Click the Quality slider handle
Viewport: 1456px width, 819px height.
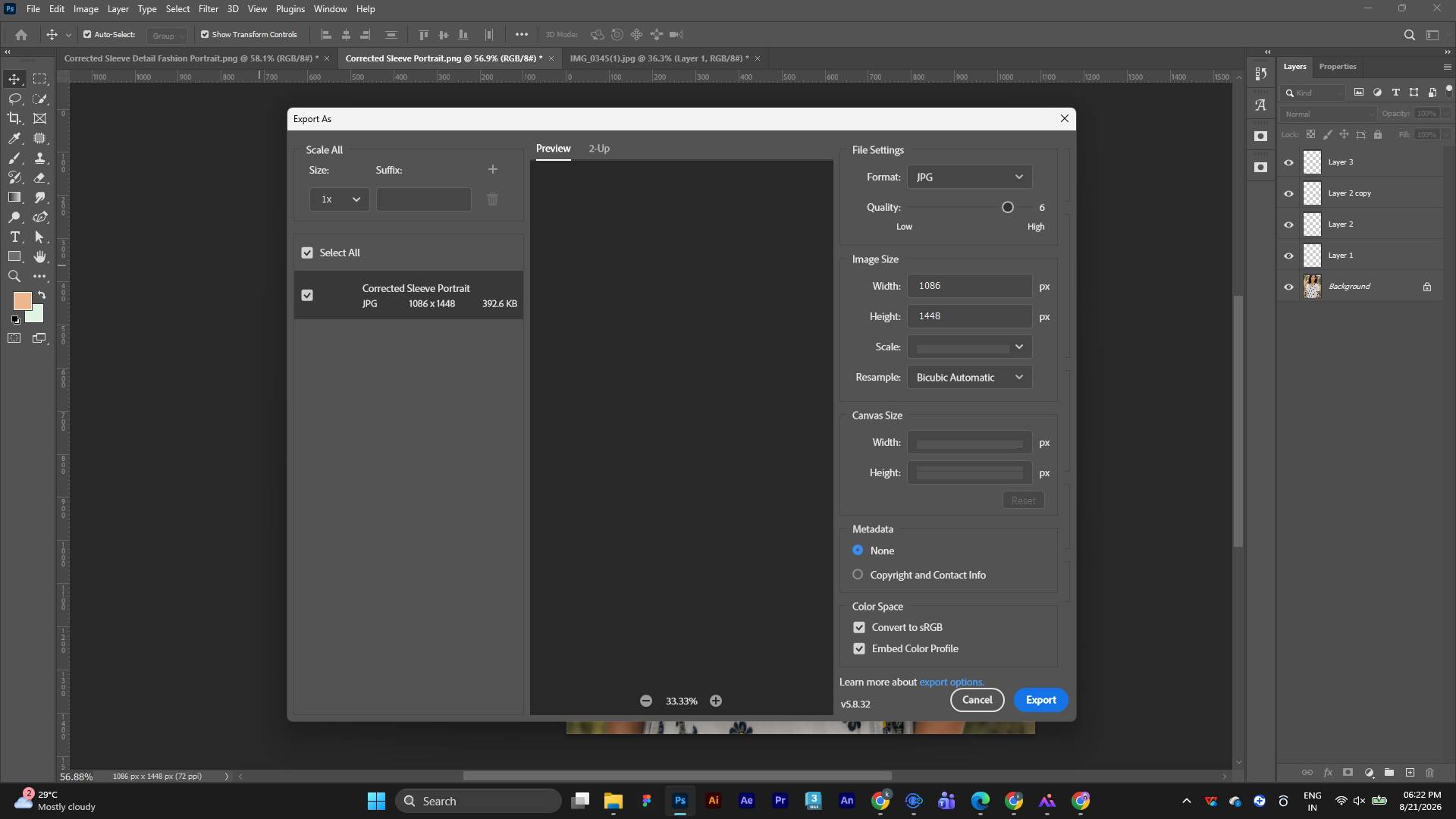click(1008, 207)
